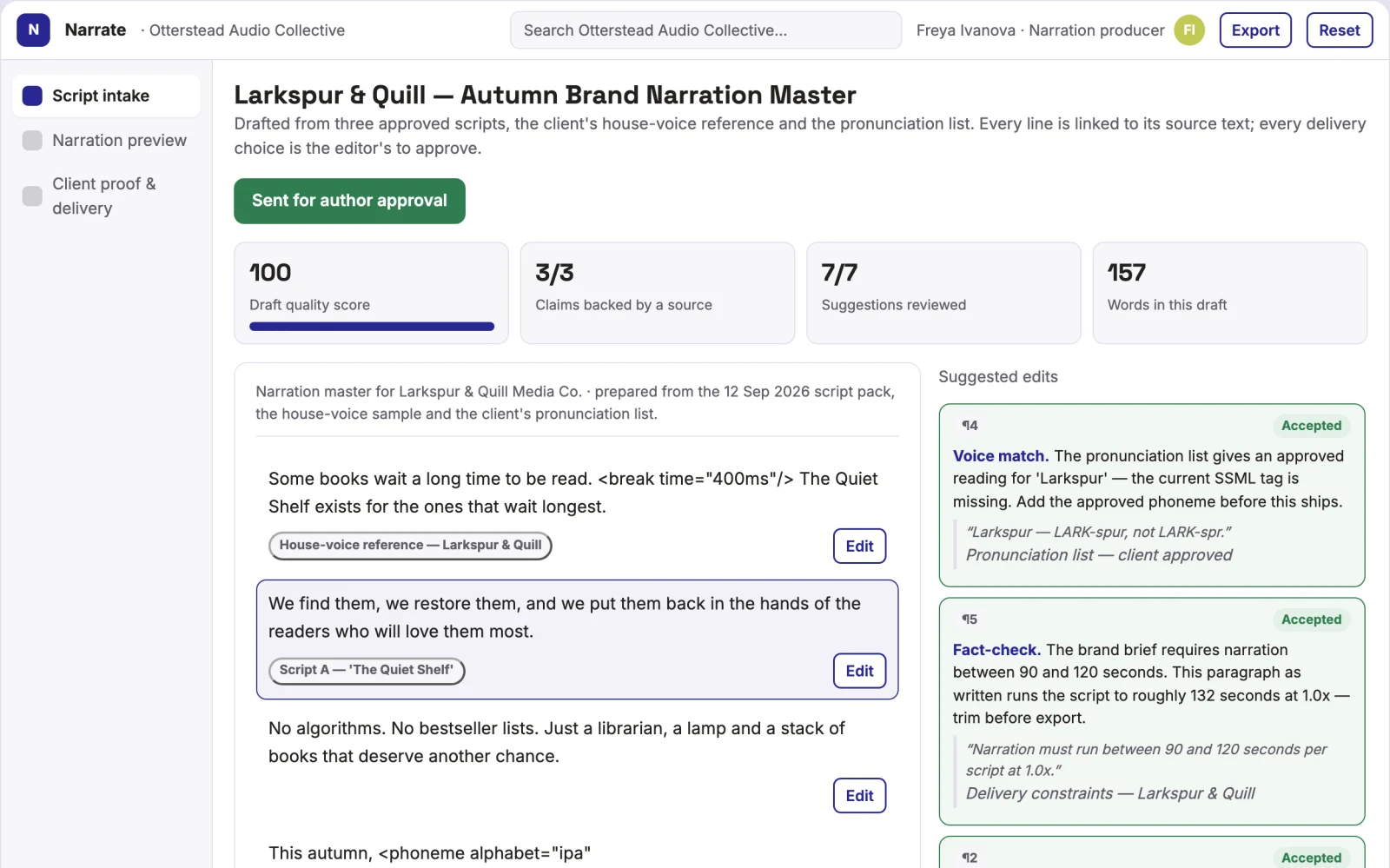
Task: Edit the 'We find them' paragraph
Action: coord(859,671)
